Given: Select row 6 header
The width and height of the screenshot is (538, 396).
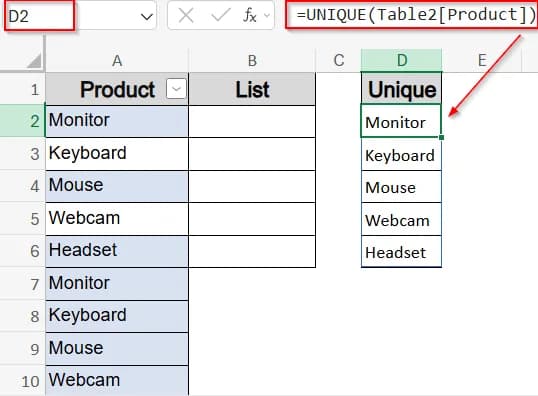Looking at the screenshot, I should click(22, 251).
